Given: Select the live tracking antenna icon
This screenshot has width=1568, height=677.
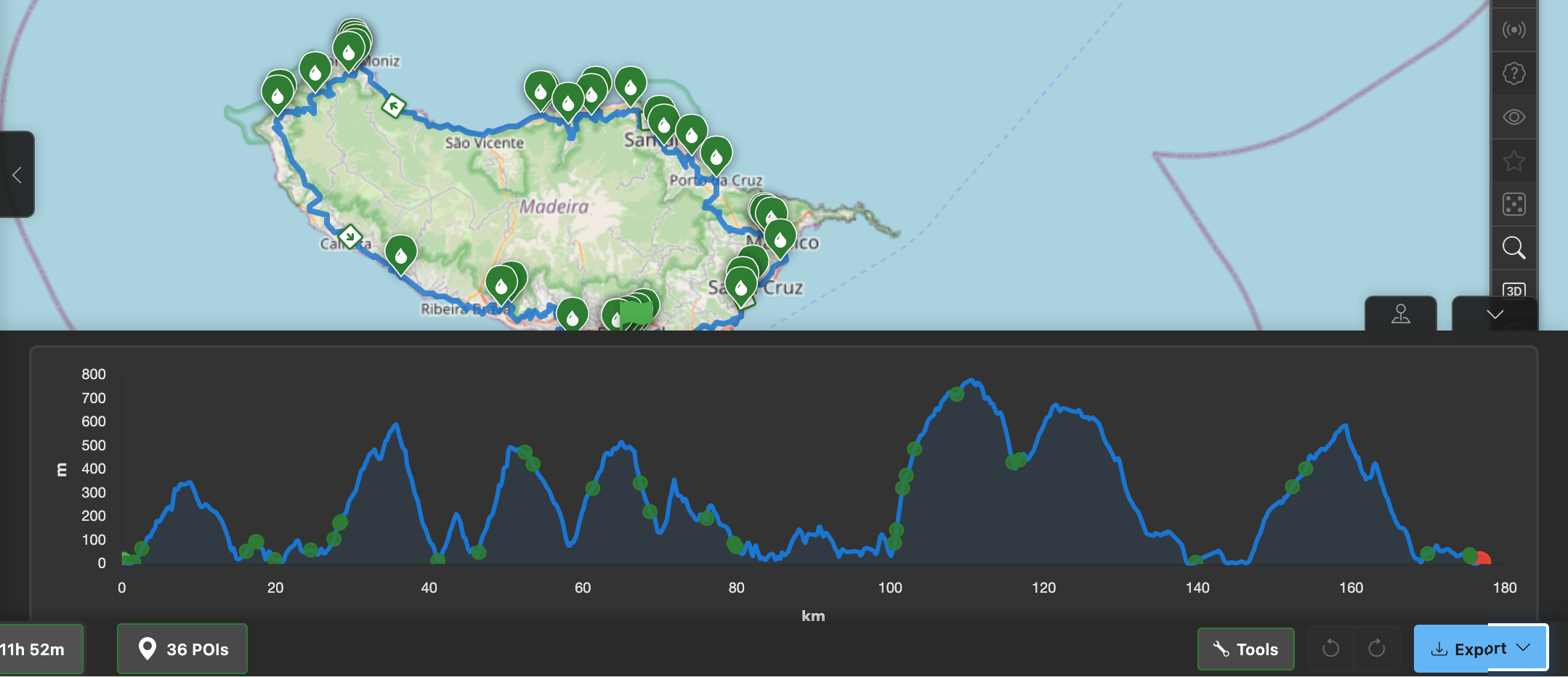Looking at the screenshot, I should coord(1514,30).
